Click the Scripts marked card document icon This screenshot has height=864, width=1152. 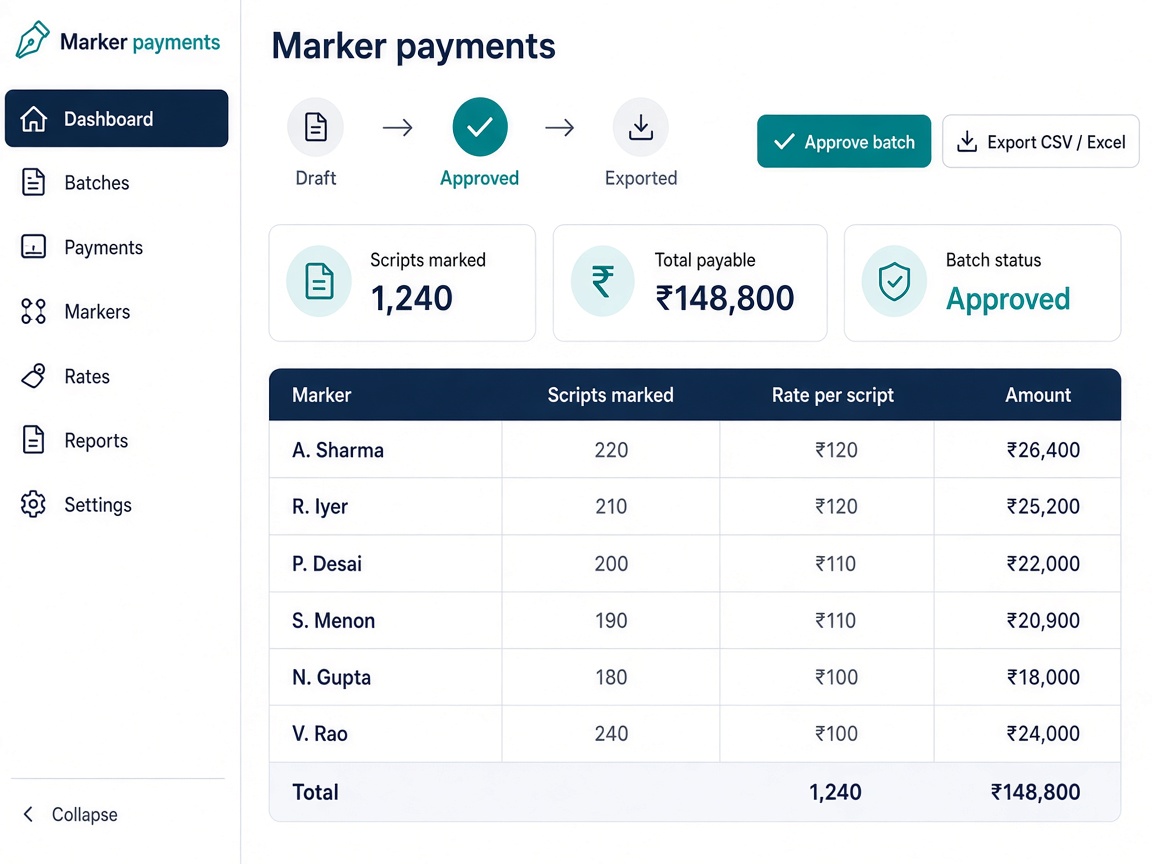tap(319, 281)
